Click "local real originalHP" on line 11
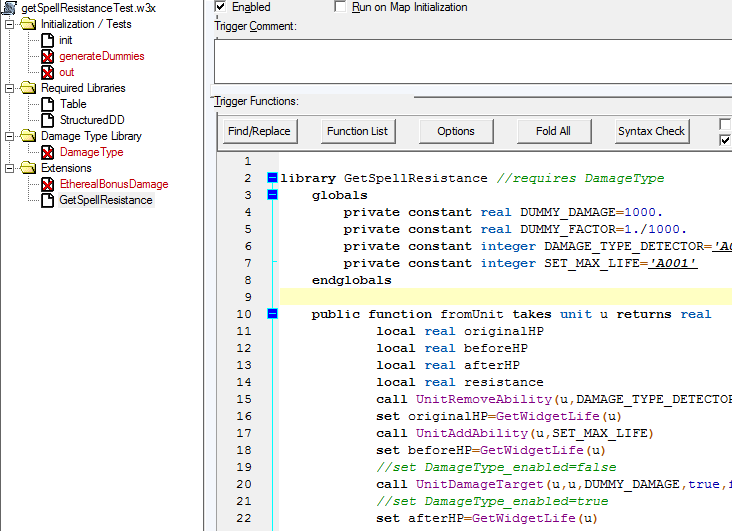732x531 pixels. coord(460,331)
